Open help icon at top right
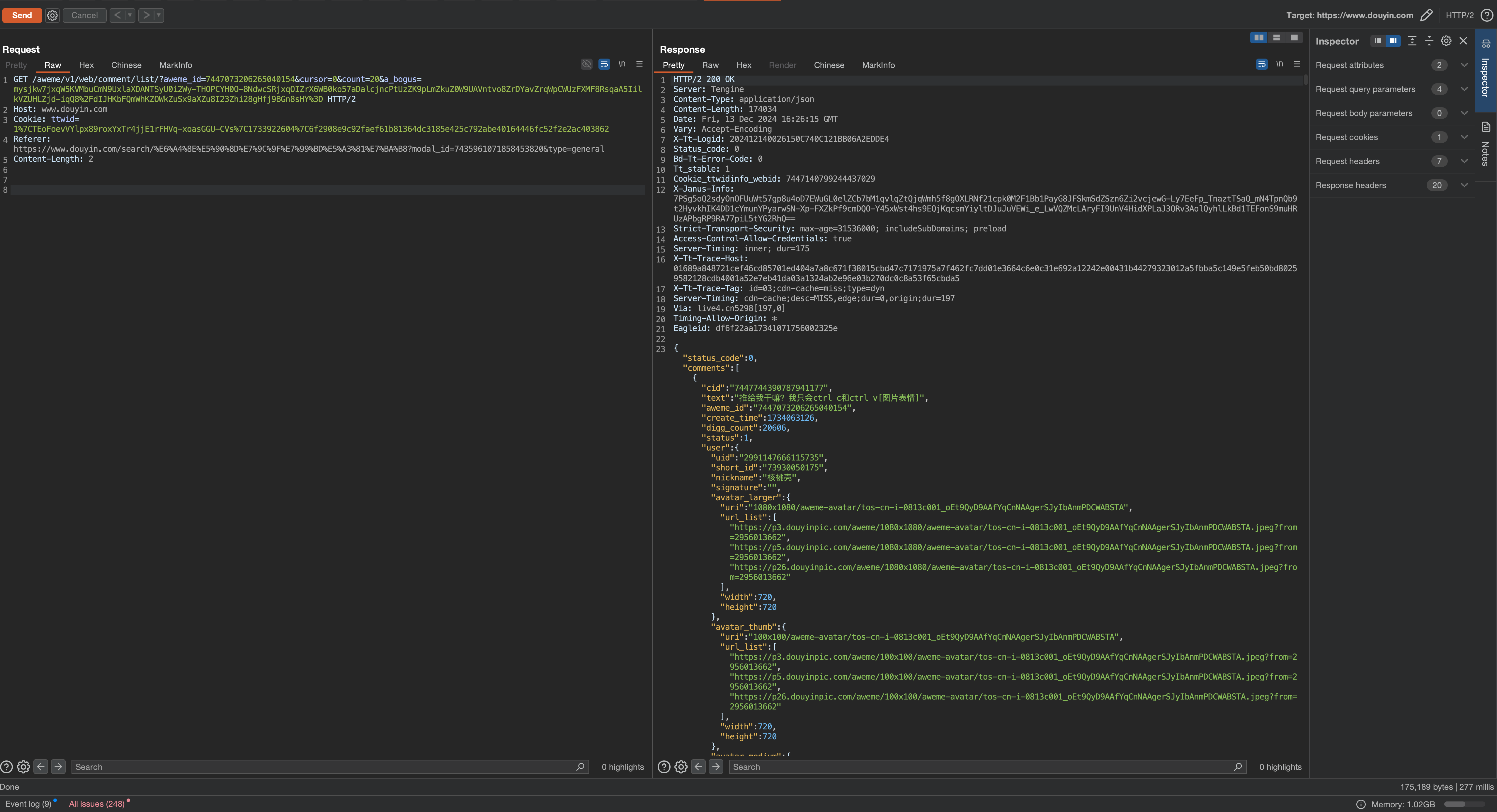1497x812 pixels. [x=1486, y=15]
